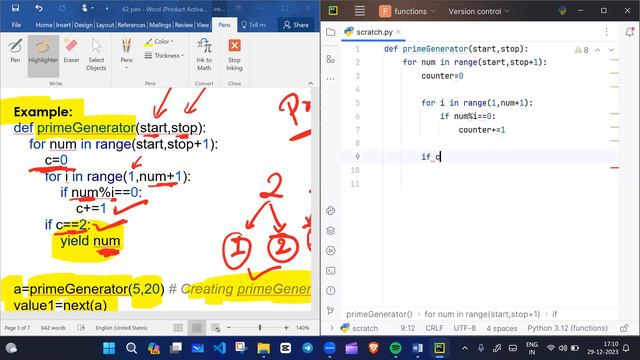Open More tool windows ellipsis
The width and height of the screenshot is (640, 360).
331,78
